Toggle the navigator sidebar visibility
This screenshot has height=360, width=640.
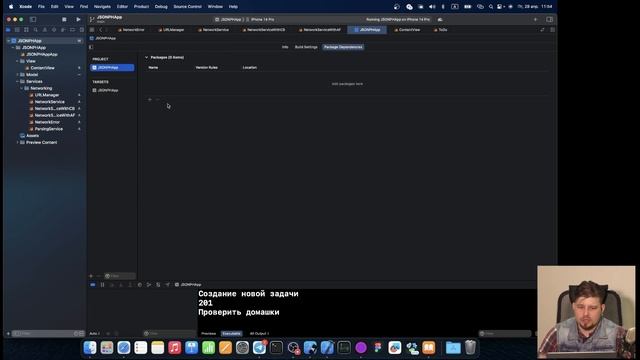pos(33,19)
